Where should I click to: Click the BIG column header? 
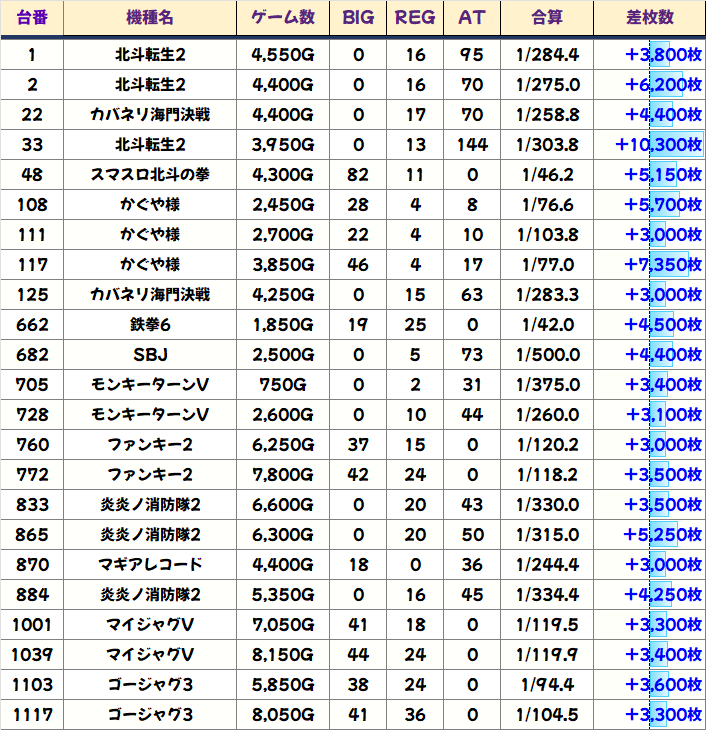[358, 18]
